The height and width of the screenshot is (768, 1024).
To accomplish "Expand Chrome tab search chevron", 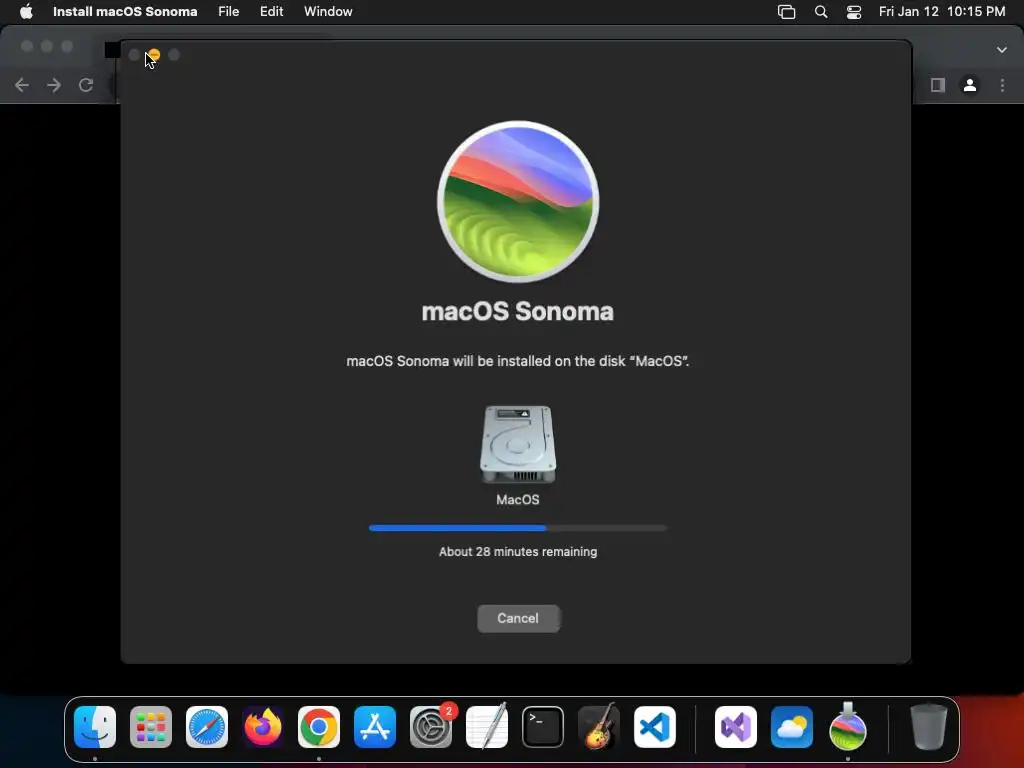I will point(1001,50).
